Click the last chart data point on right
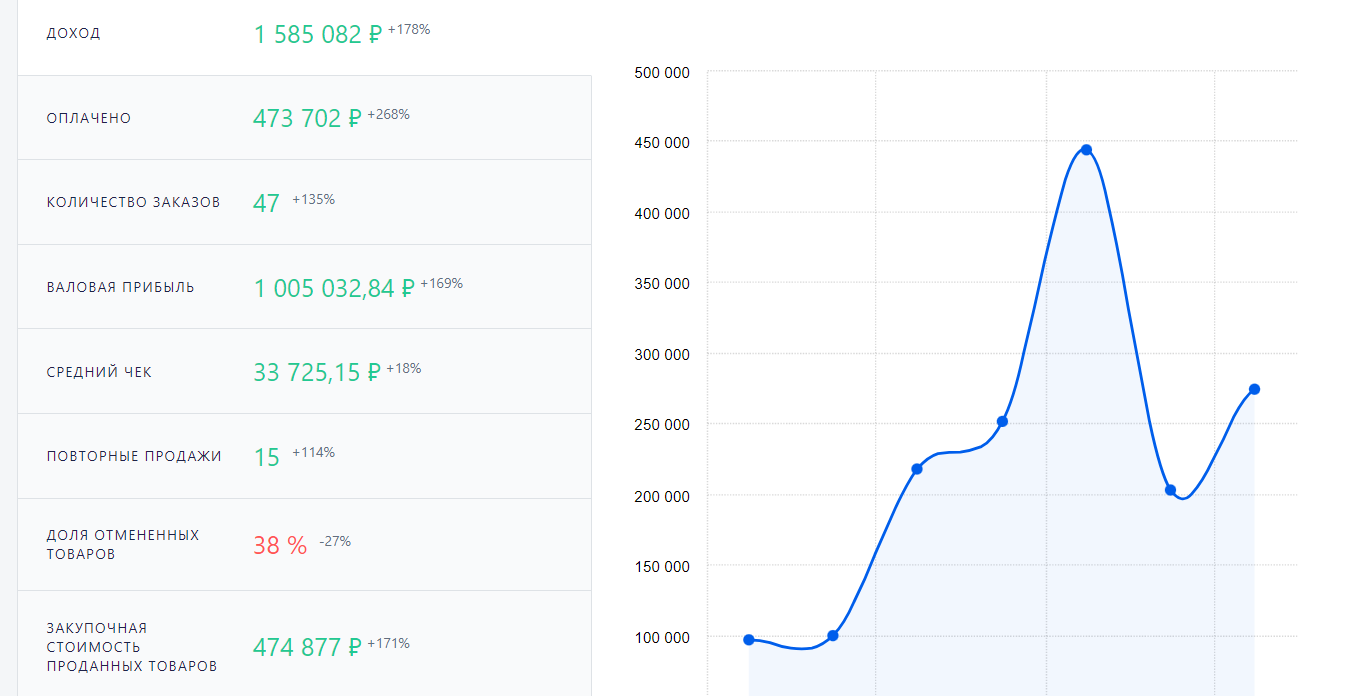Screen dimensions: 1354x696 (1254, 389)
